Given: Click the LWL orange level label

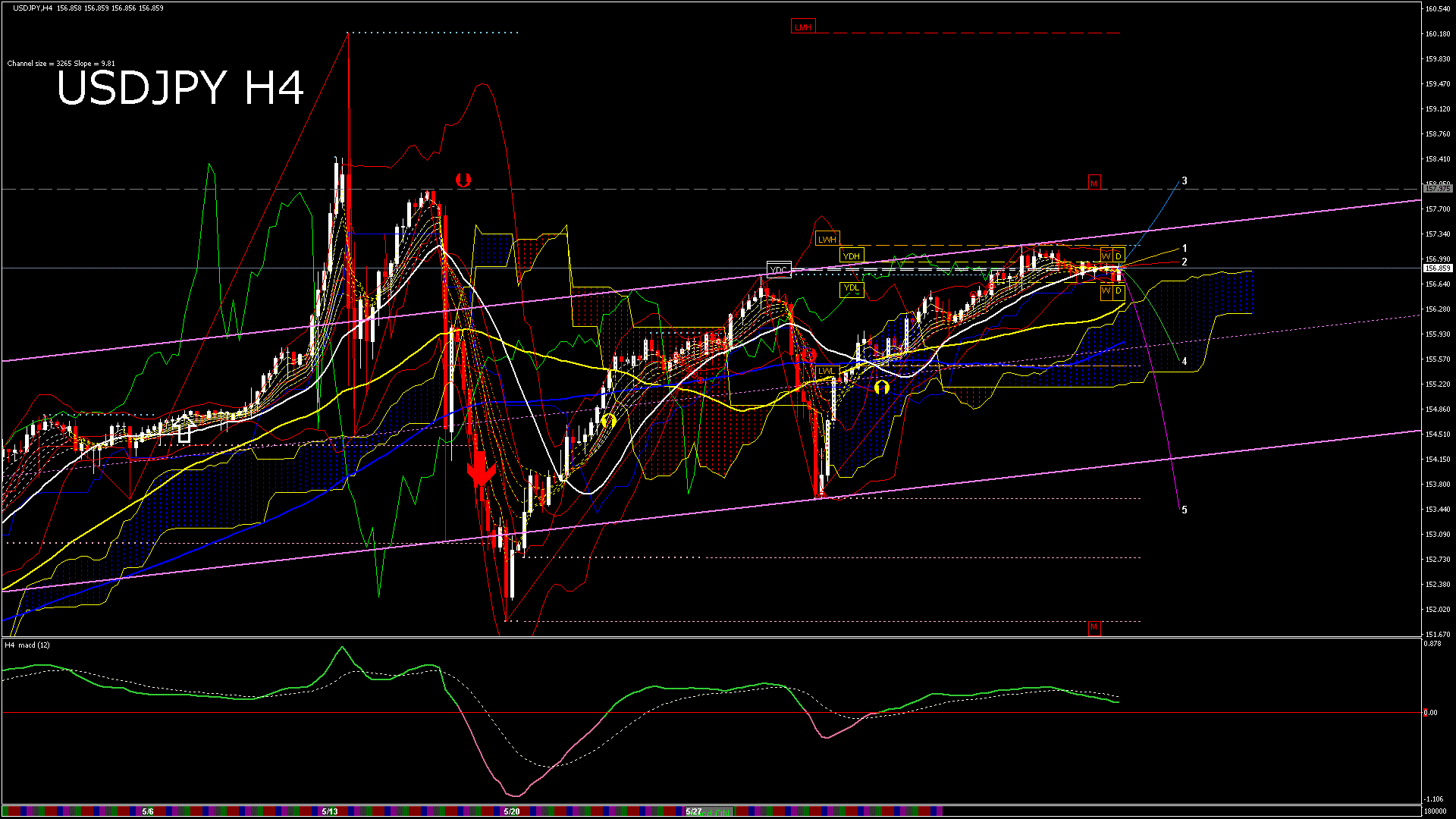Looking at the screenshot, I should tap(826, 371).
